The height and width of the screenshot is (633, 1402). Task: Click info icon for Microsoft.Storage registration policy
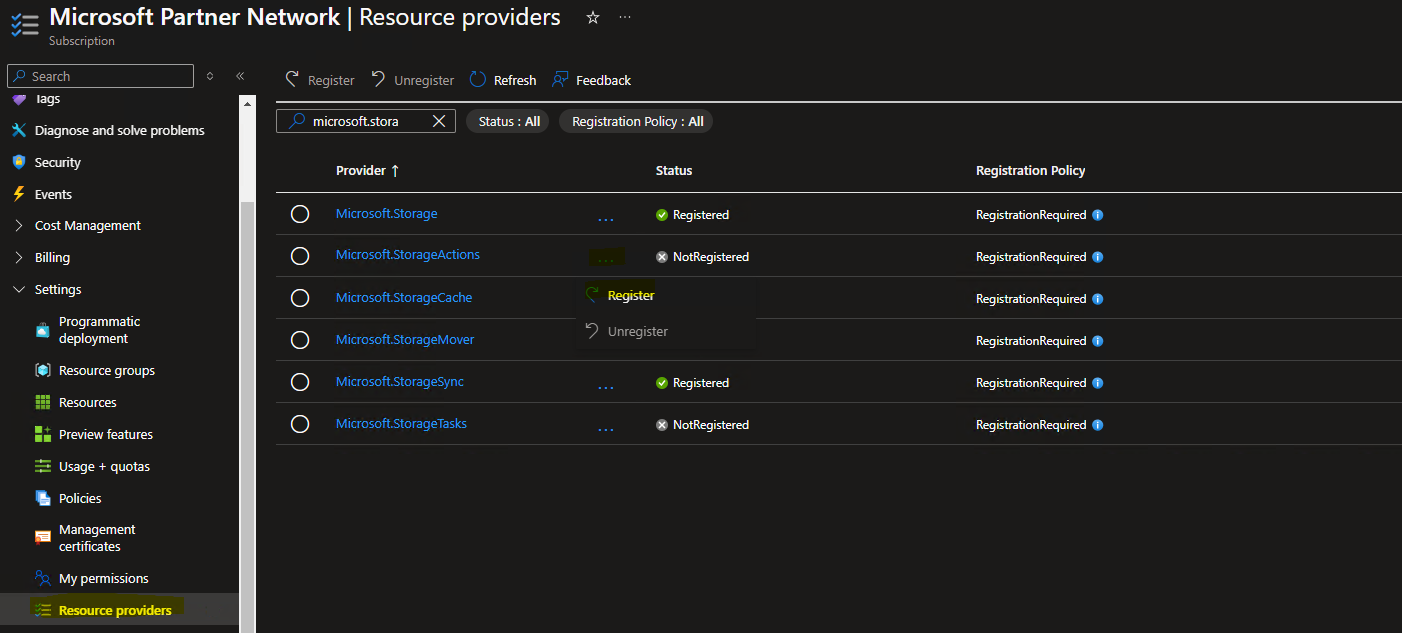click(x=1097, y=215)
